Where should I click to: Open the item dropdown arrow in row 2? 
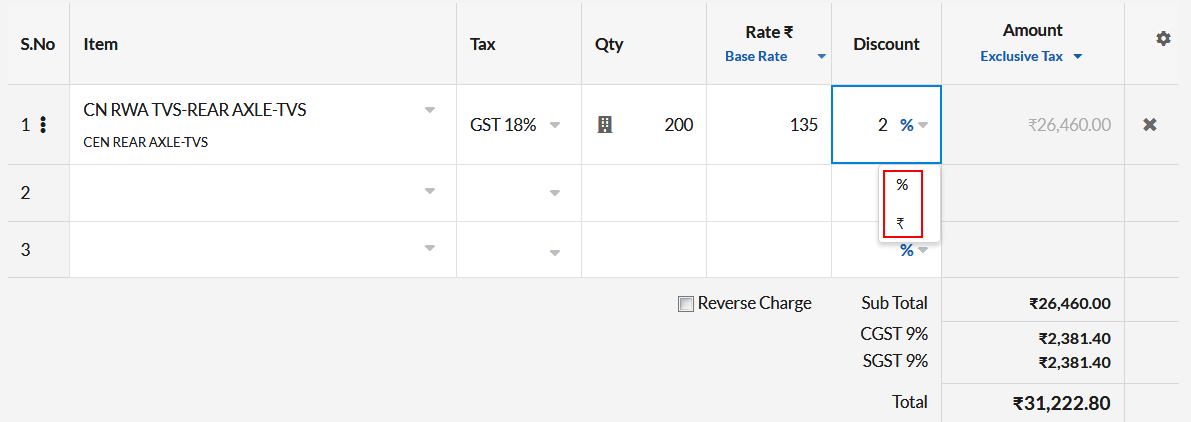tap(430, 191)
